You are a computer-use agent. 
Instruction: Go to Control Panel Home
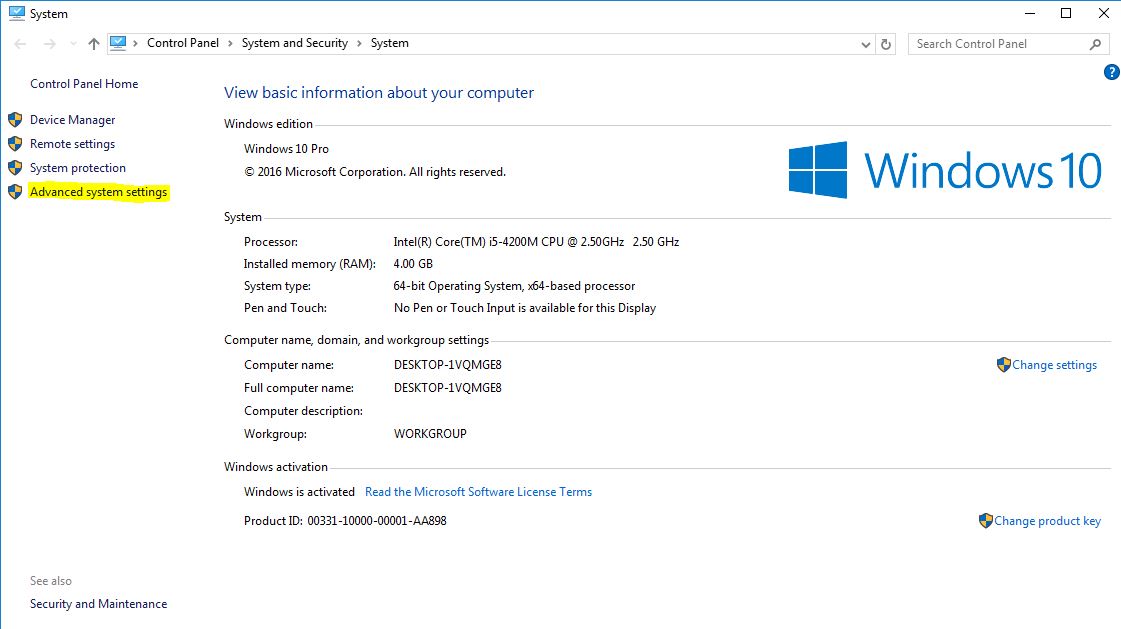tap(83, 83)
